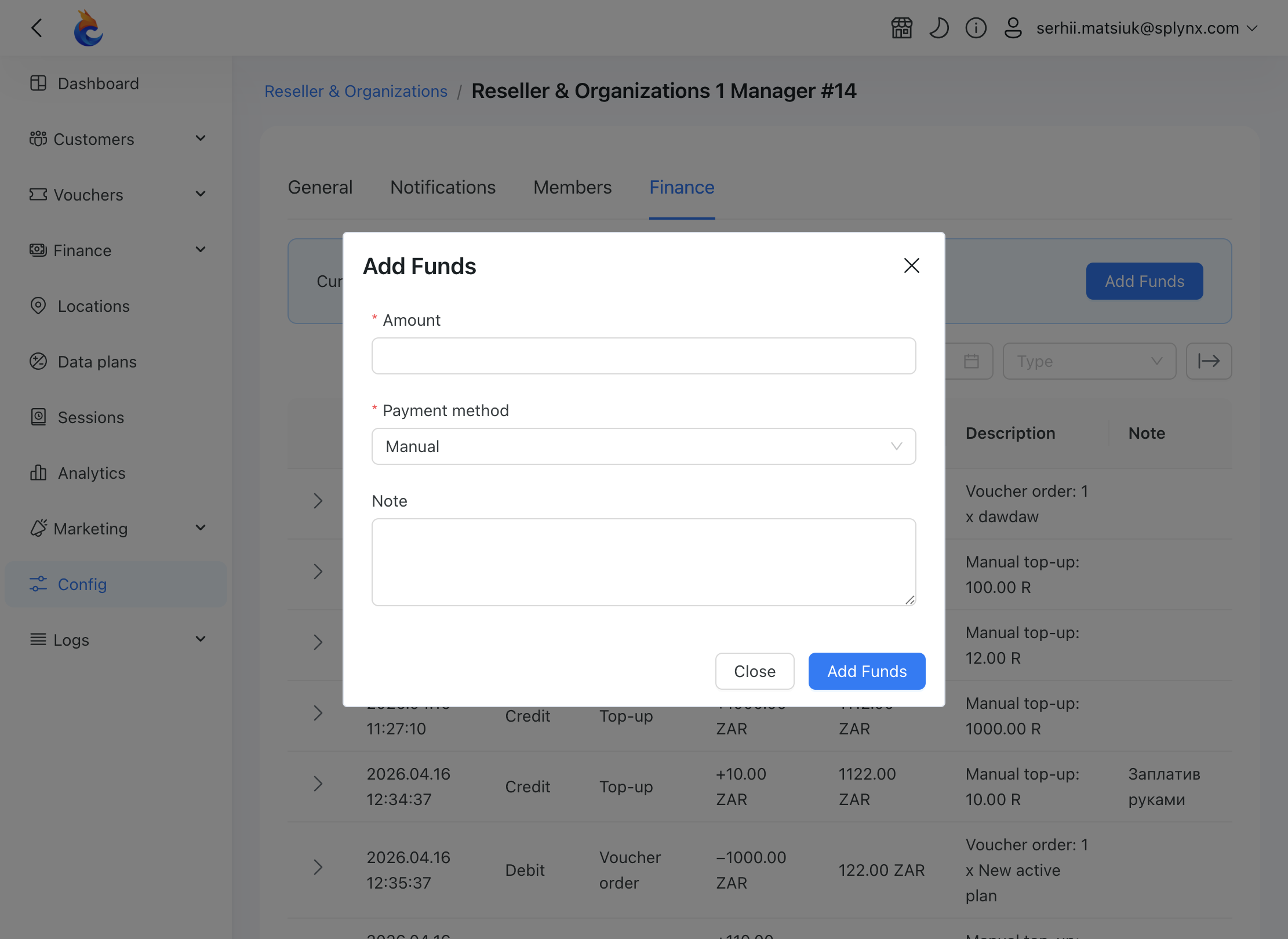
Task: Expand the Logs menu chevron
Action: tap(201, 639)
